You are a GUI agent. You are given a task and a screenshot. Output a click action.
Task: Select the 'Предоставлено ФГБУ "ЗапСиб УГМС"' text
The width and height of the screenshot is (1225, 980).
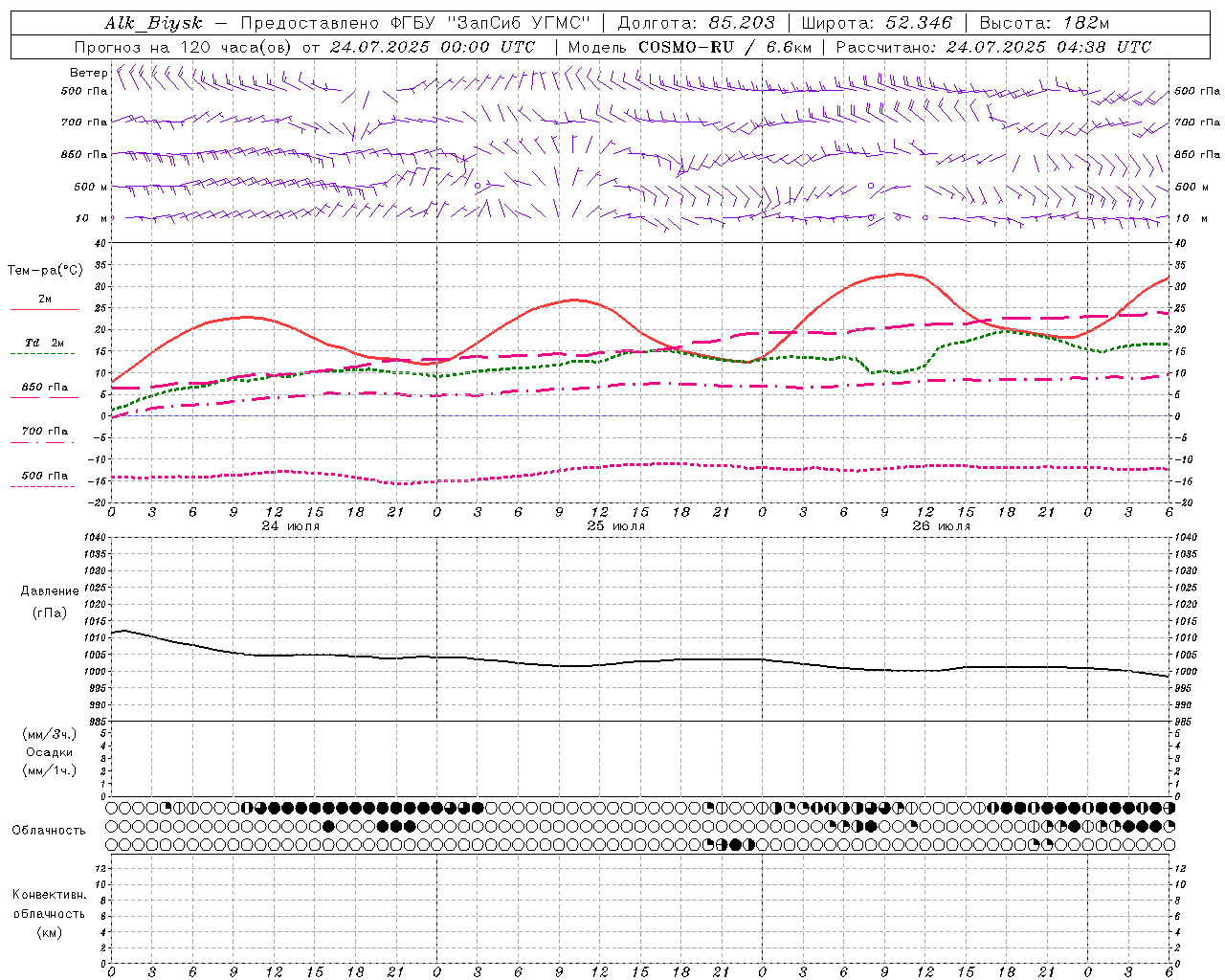click(416, 23)
